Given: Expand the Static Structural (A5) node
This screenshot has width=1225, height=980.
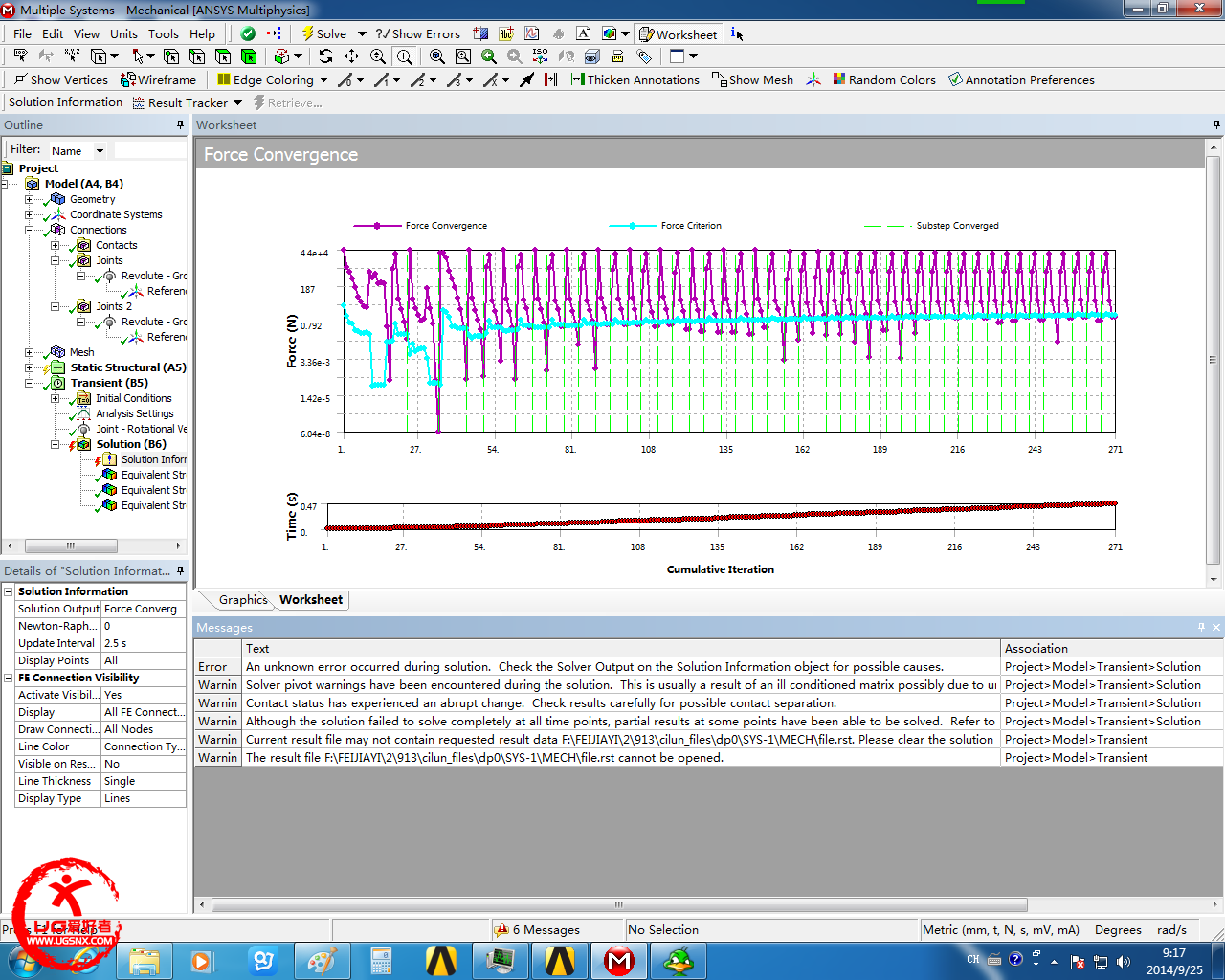Looking at the screenshot, I should point(29,367).
